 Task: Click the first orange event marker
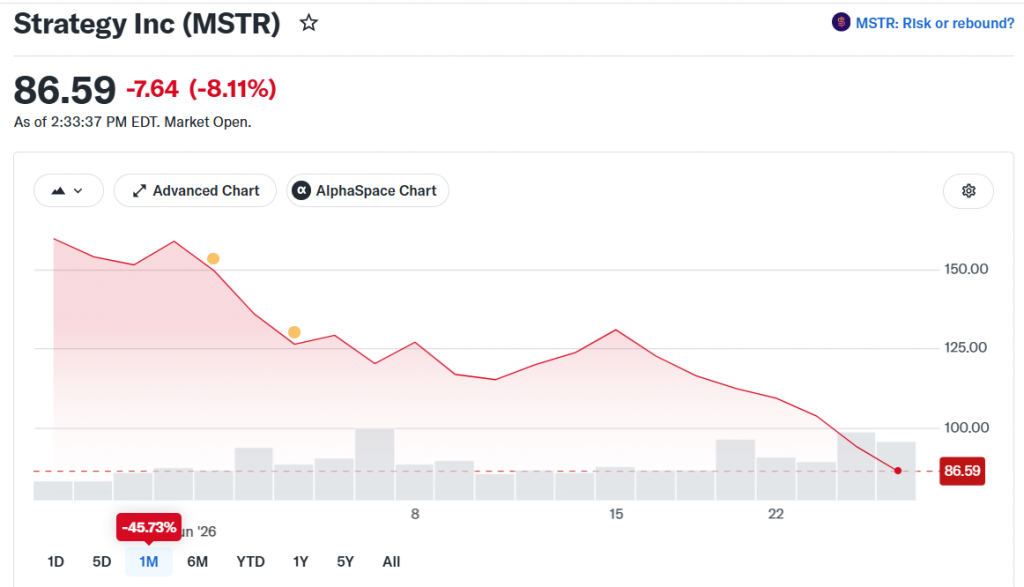(213, 259)
